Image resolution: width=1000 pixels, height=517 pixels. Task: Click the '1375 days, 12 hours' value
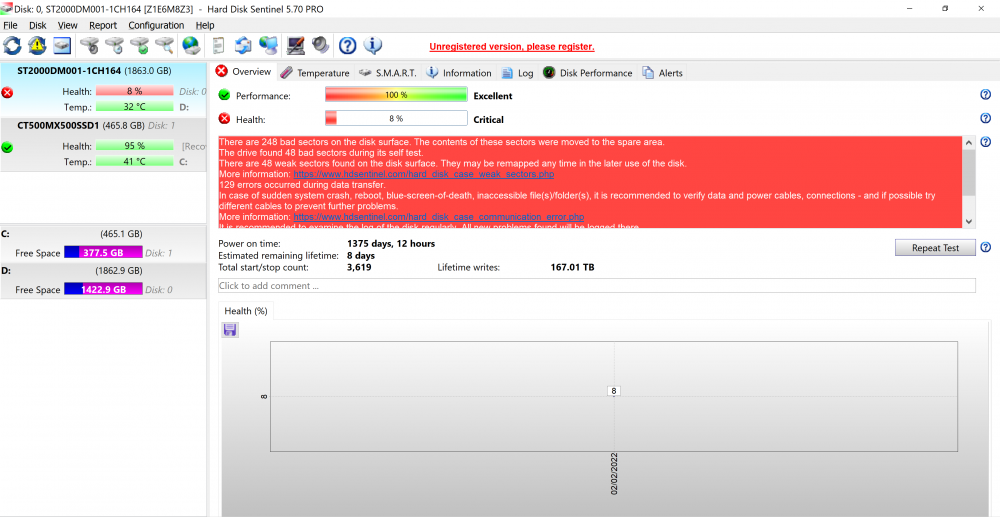coord(391,244)
